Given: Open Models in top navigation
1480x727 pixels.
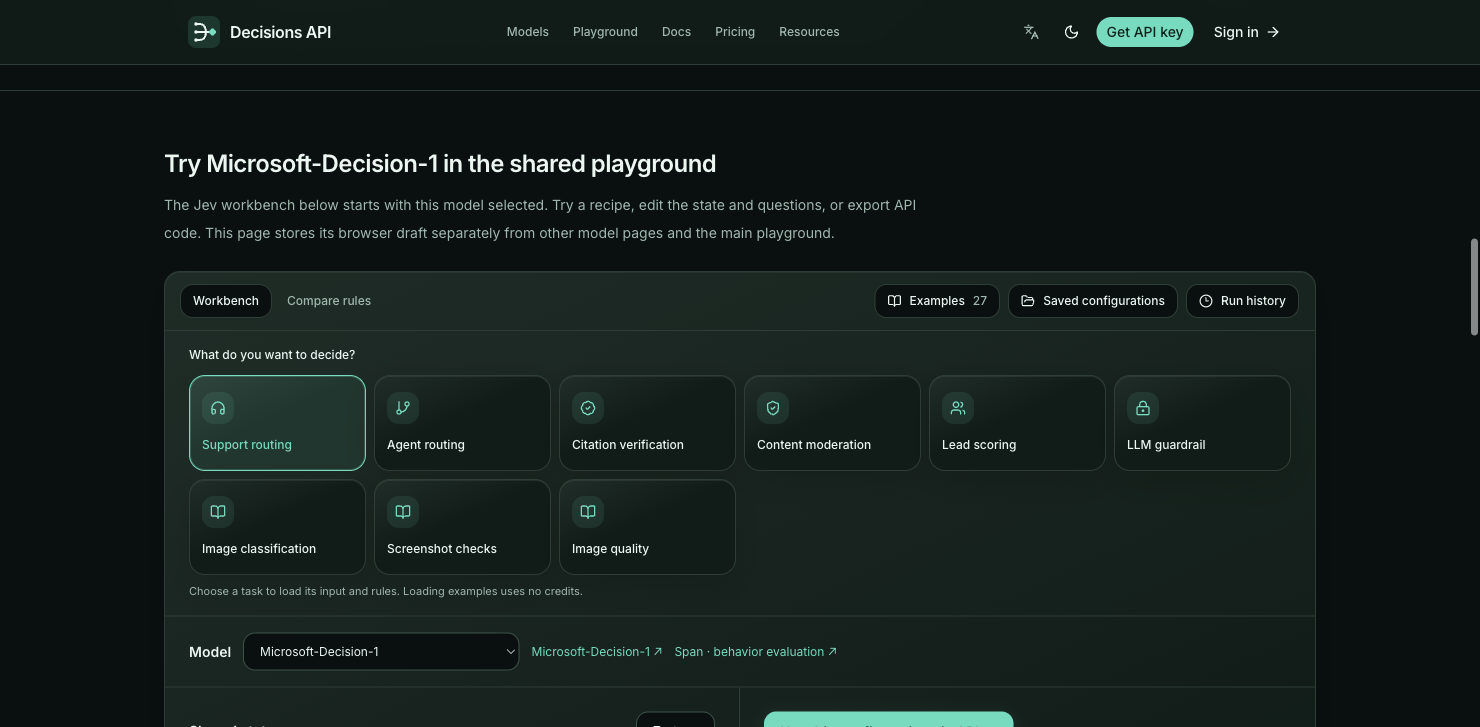Looking at the screenshot, I should (527, 32).
